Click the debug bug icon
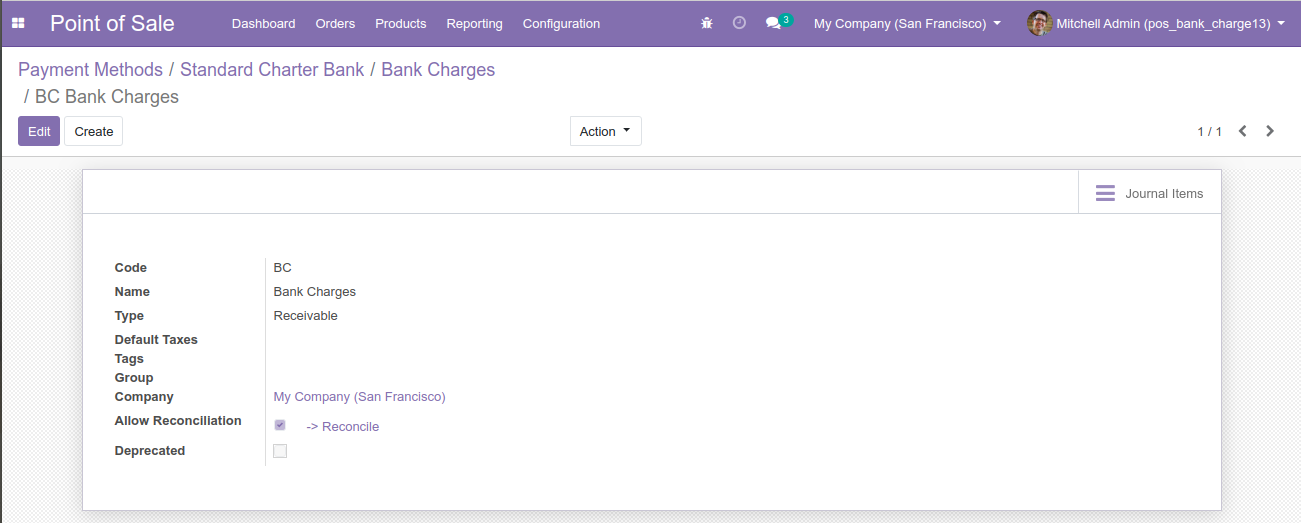Viewport: 1301px width, 523px height. point(707,23)
